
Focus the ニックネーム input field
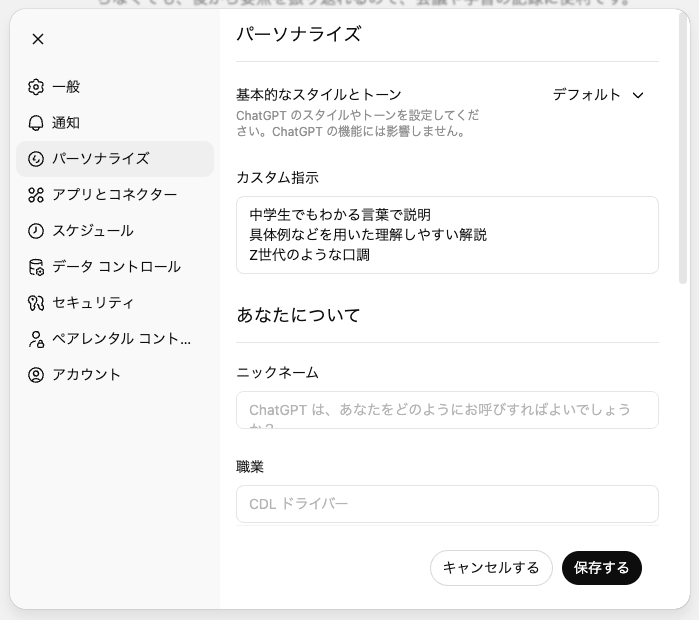pos(447,410)
